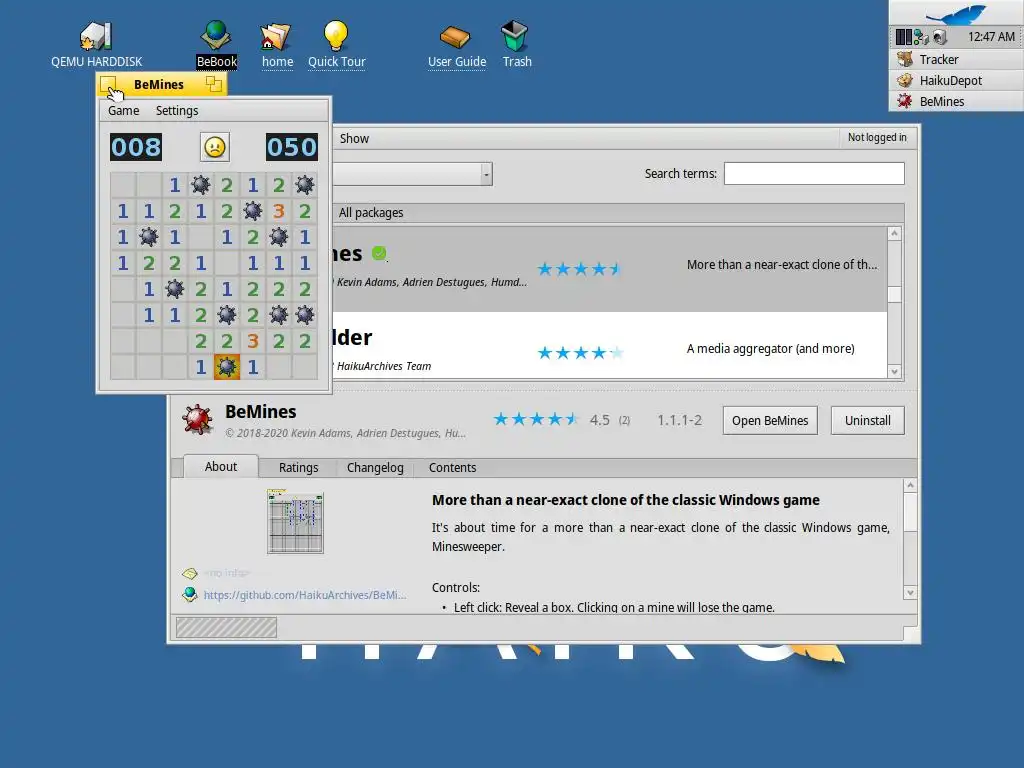Click the description pane scrollbar up arrow
The width and height of the screenshot is (1024, 768).
pyautogui.click(x=910, y=485)
